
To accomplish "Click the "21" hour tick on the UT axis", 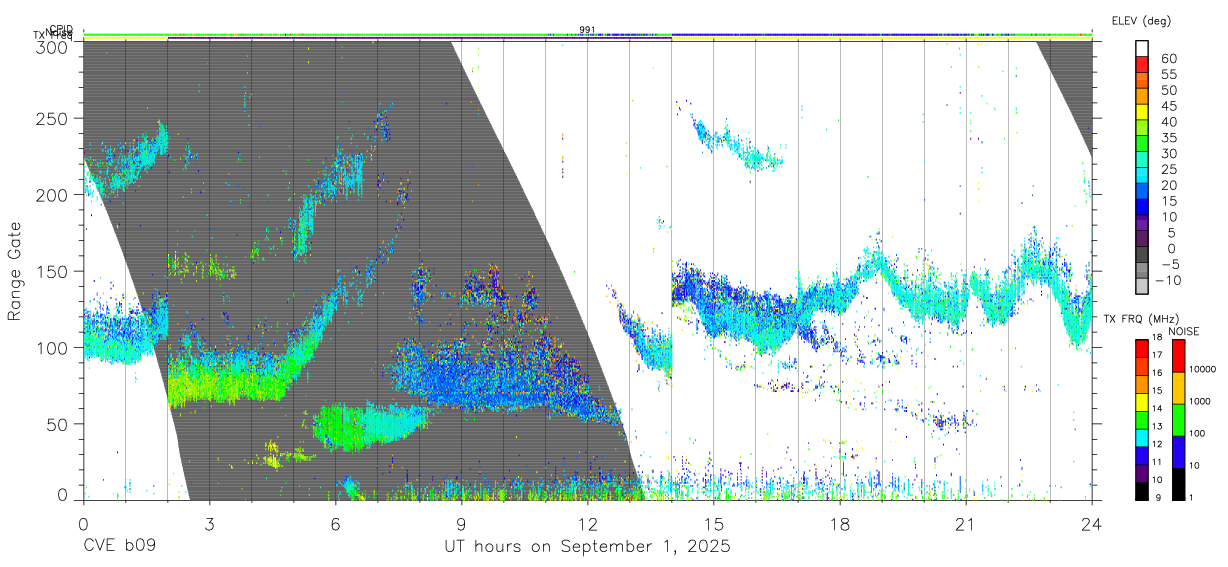I will pyautogui.click(x=966, y=523).
